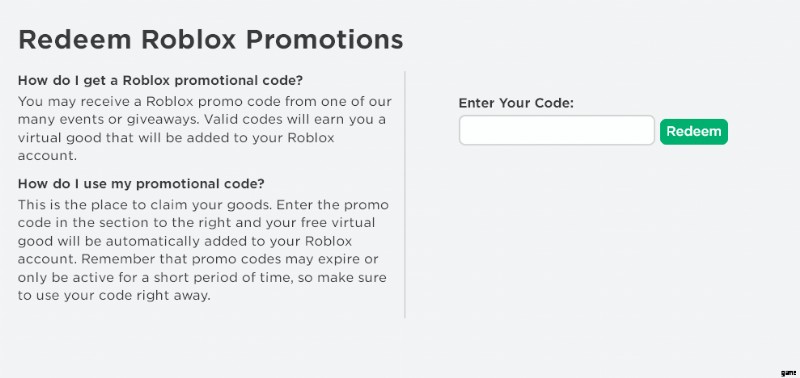Click the line 'This is the place to claim your goods'
Viewport: 800px width, 378px height.
[x=203, y=205]
